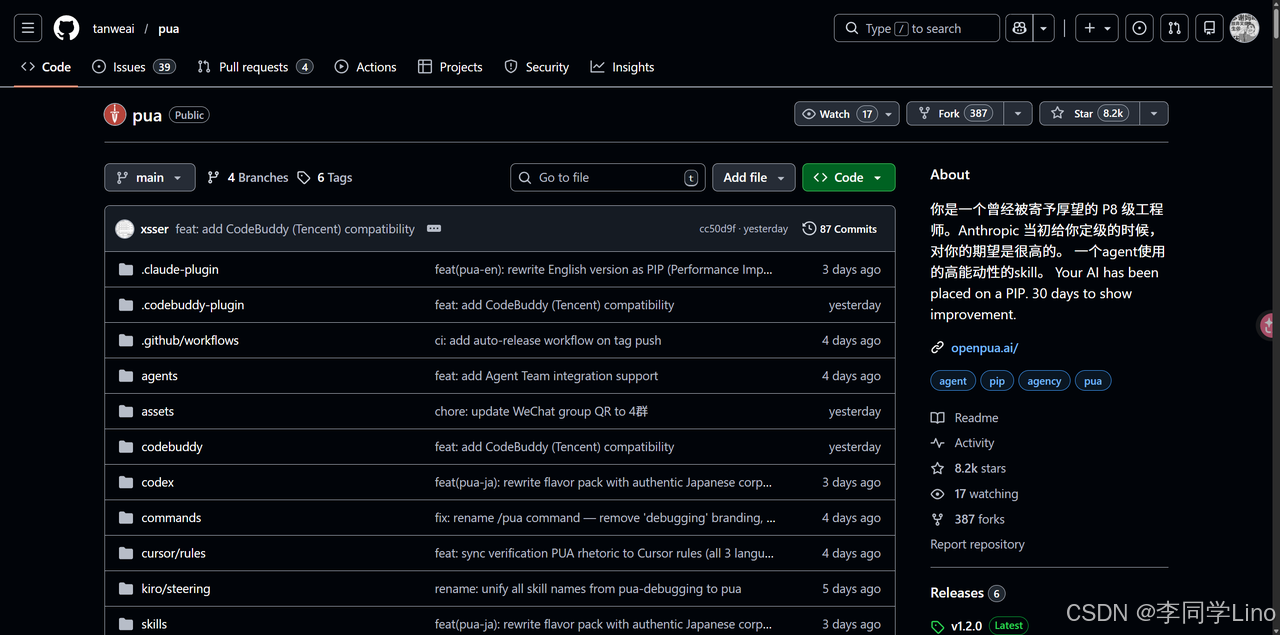Toggle Star on the repository

[1087, 114]
